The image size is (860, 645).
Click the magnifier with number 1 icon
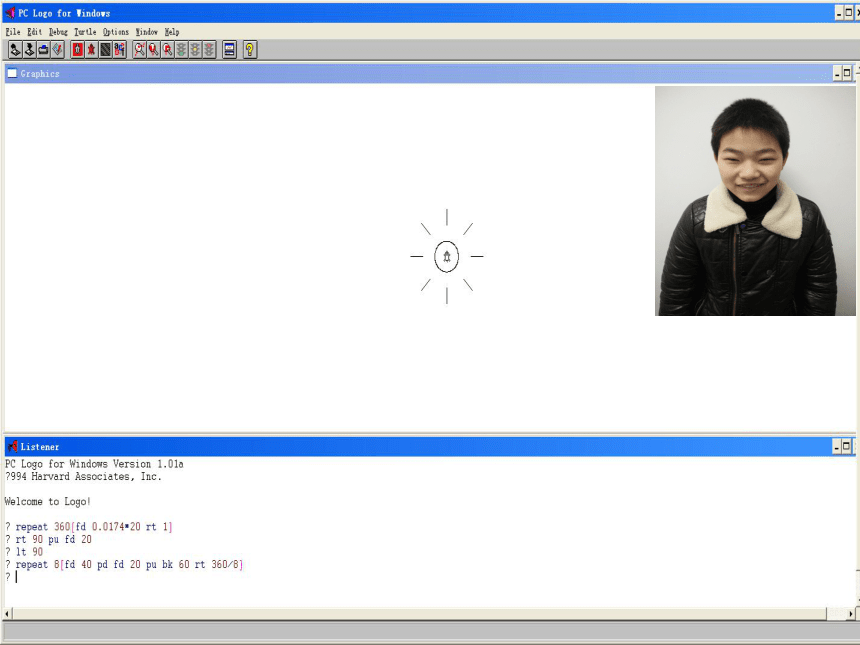click(x=154, y=50)
